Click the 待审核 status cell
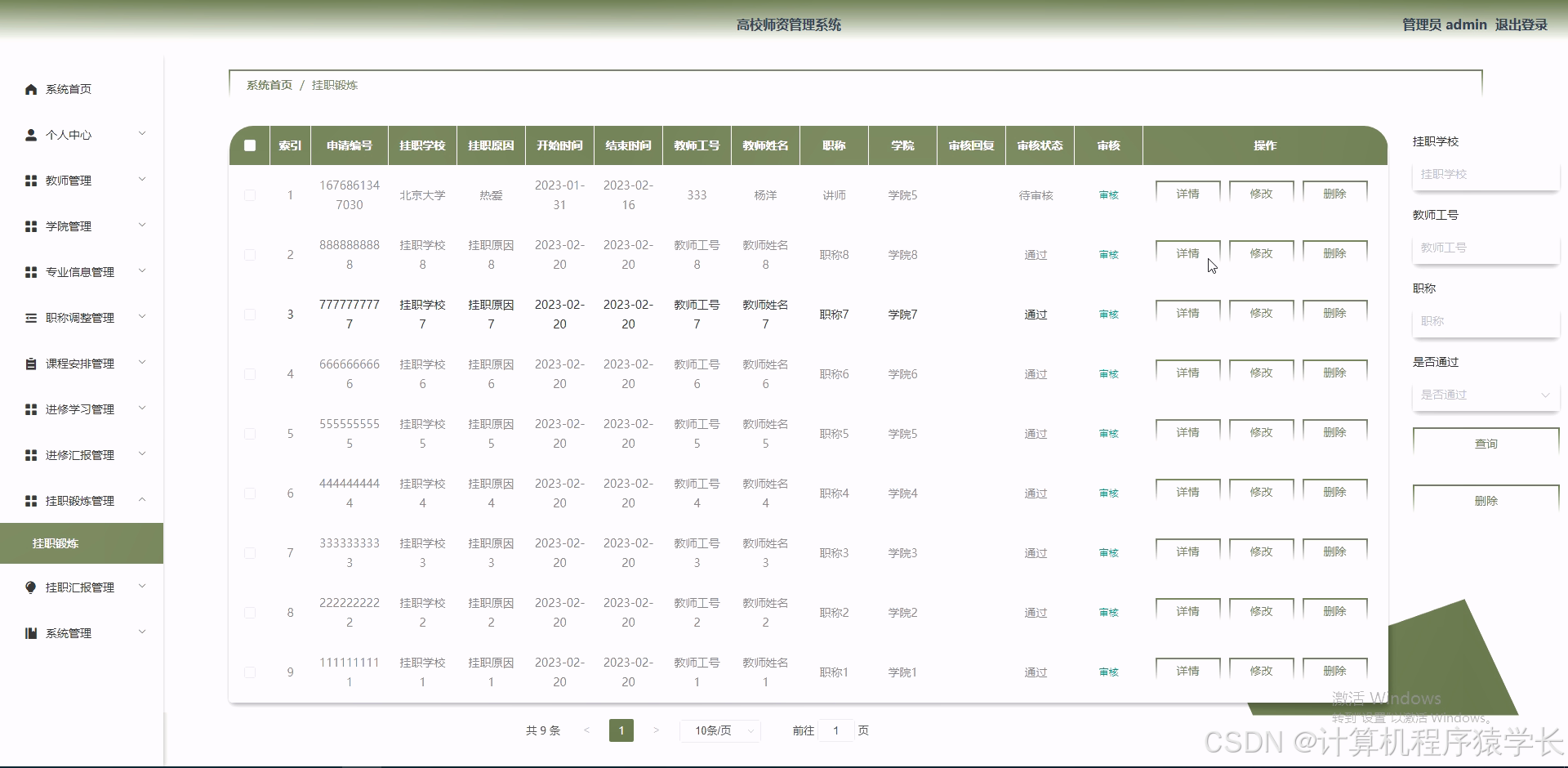This screenshot has height=768, width=1568. point(1036,195)
